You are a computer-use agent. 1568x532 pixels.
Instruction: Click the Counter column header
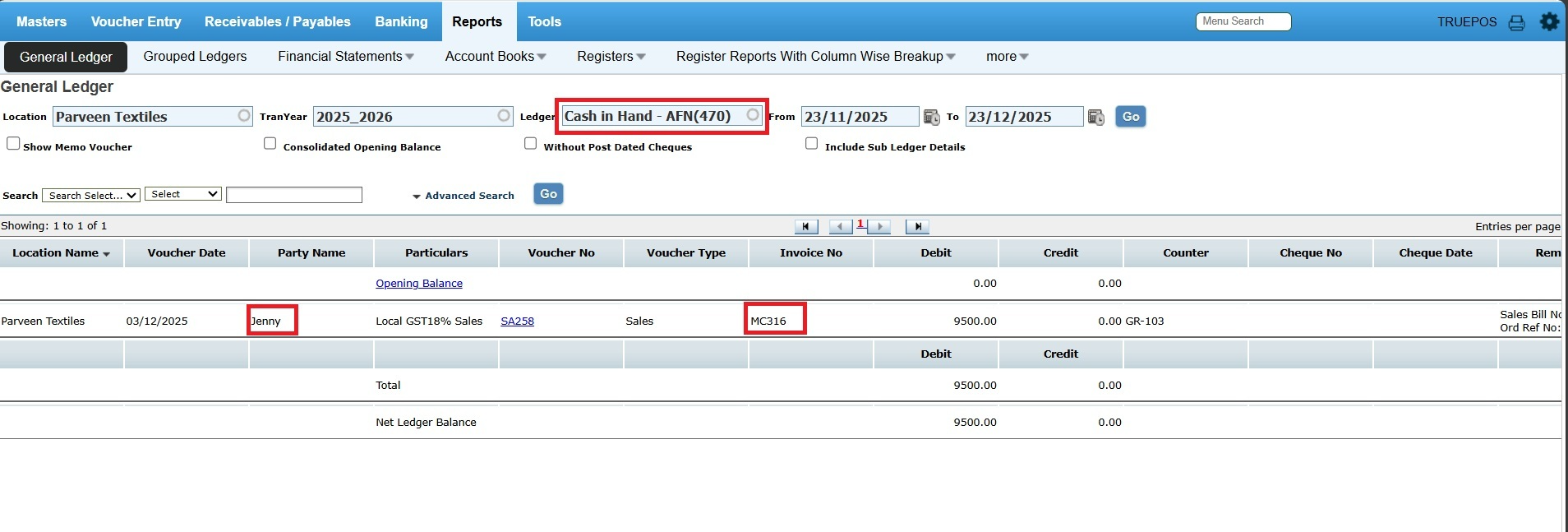point(1186,253)
